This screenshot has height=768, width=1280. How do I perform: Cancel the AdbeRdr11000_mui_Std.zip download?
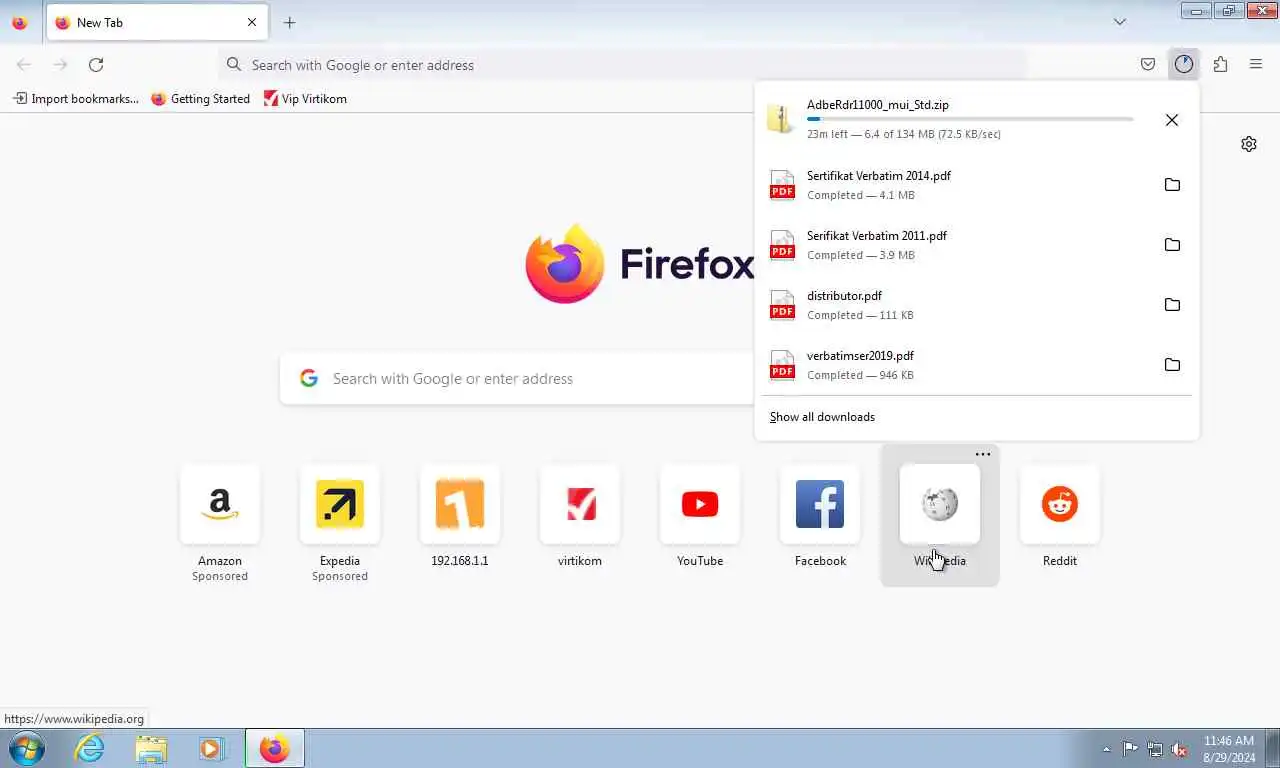point(1172,120)
